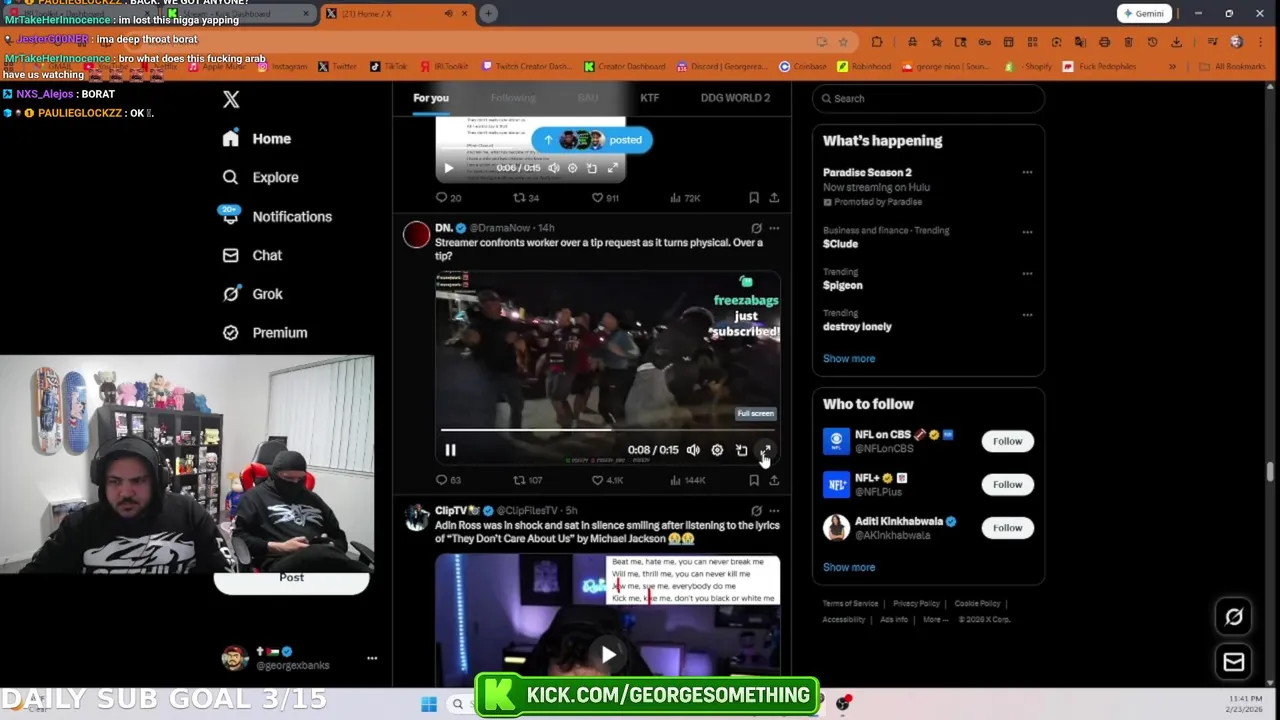Expand the More footer link
This screenshot has height=720, width=1280.
pyautogui.click(x=935, y=619)
